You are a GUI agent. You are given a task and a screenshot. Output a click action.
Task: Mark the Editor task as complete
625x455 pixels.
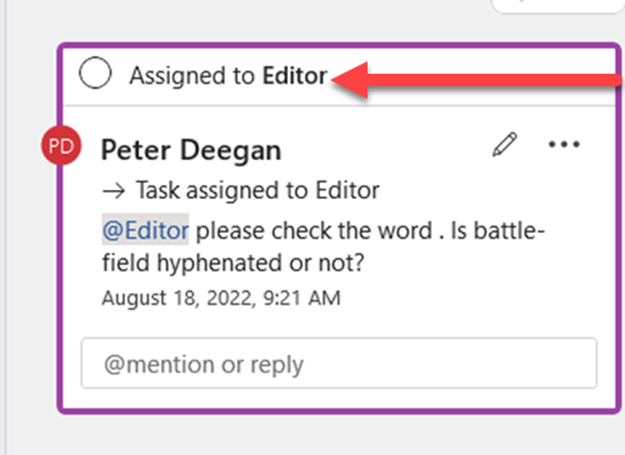pos(95,76)
